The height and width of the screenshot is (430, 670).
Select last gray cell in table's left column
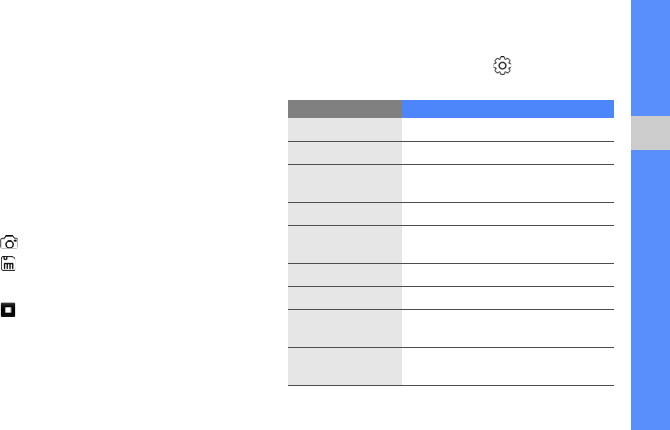tap(344, 365)
